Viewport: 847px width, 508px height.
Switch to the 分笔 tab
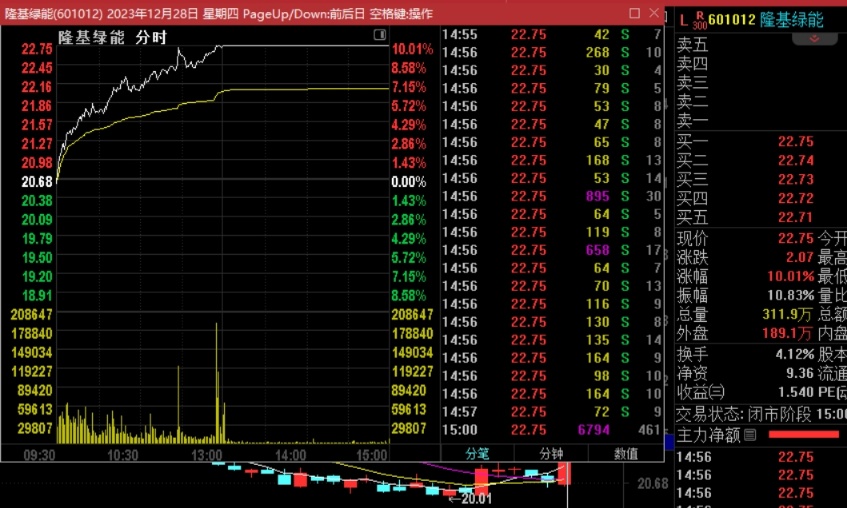477,453
